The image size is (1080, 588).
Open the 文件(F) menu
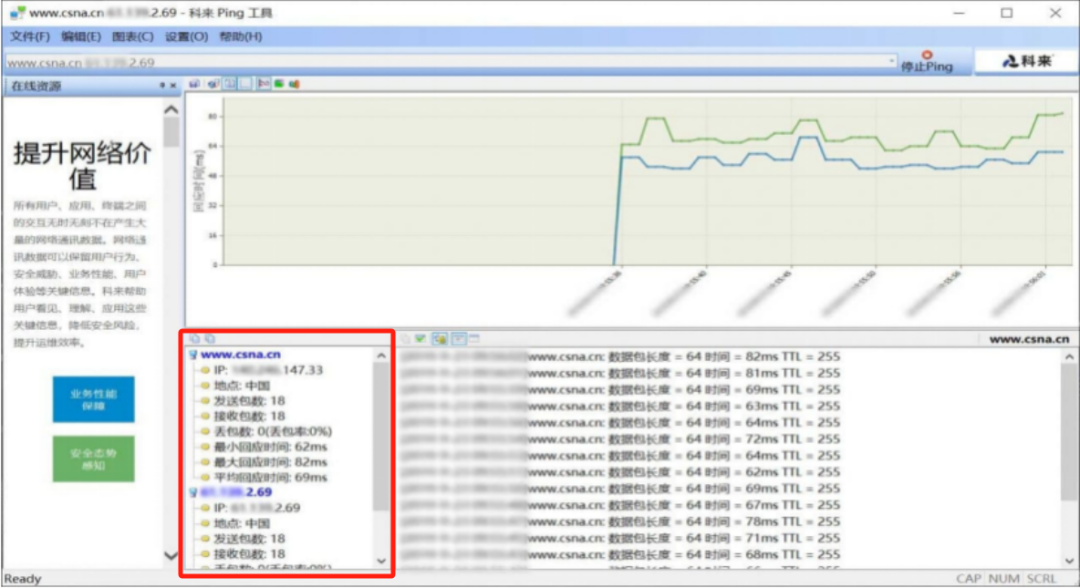(30, 36)
